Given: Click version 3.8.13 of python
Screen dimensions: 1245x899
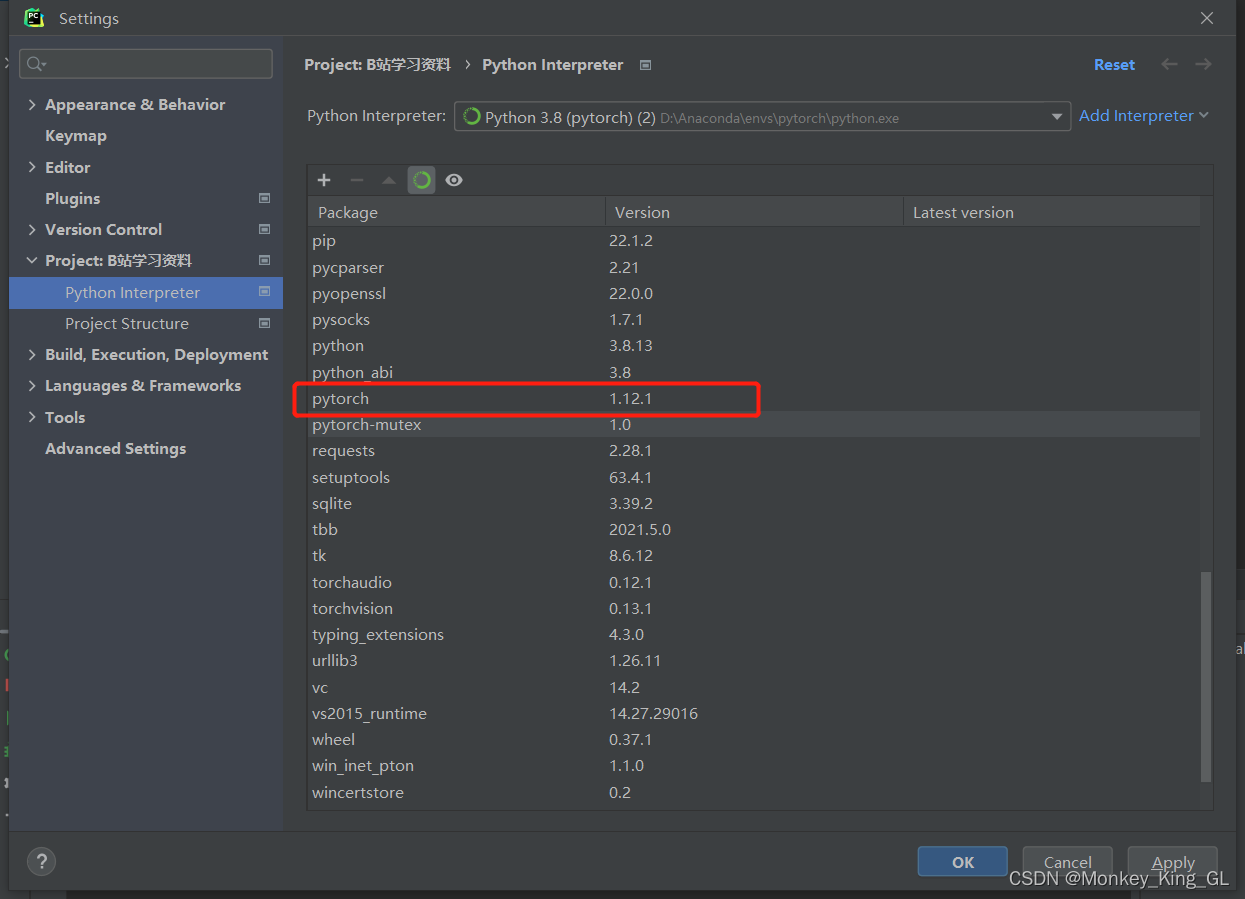Looking at the screenshot, I should pos(630,345).
